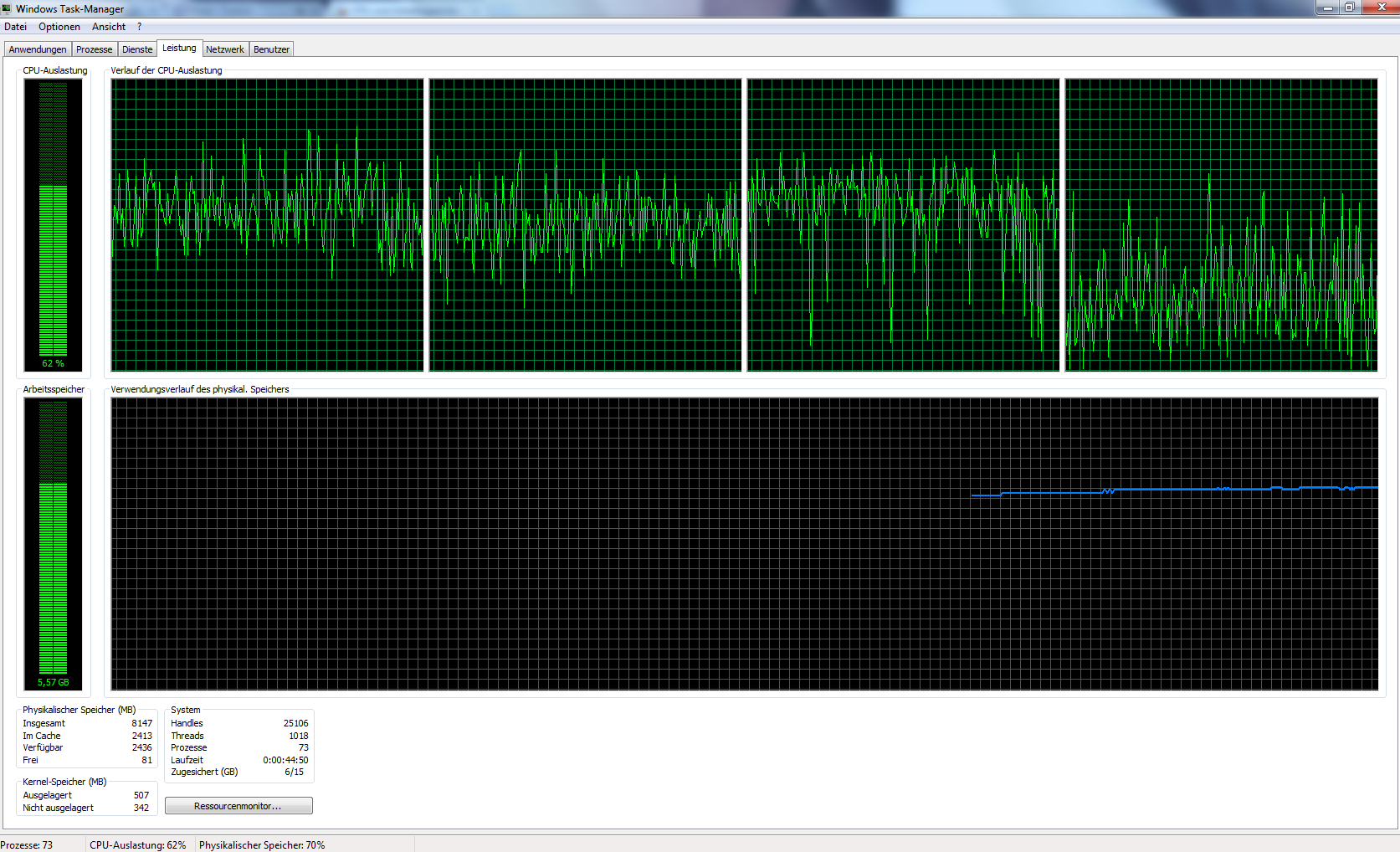Click the fourth CPU core history graph
Image resolution: width=1400 pixels, height=852 pixels.
(1221, 225)
